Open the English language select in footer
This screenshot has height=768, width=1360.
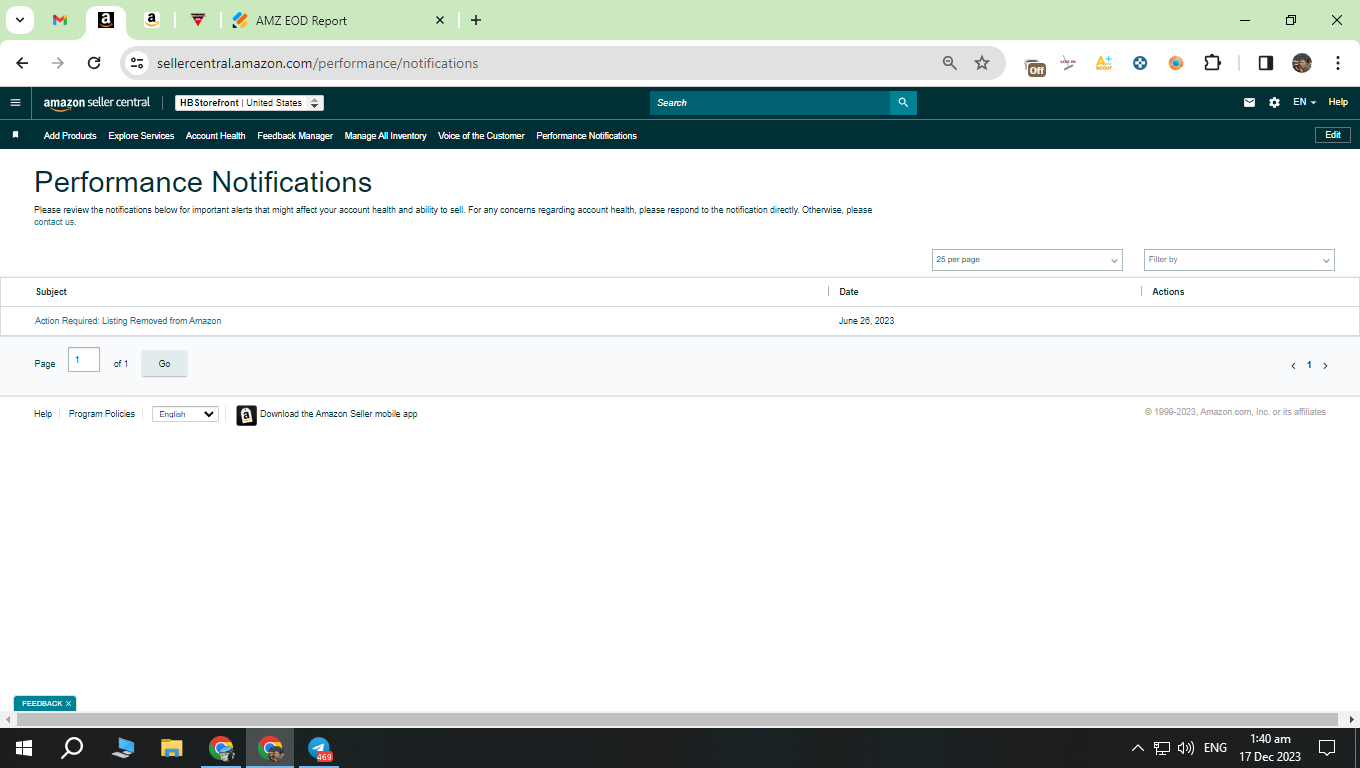click(185, 414)
